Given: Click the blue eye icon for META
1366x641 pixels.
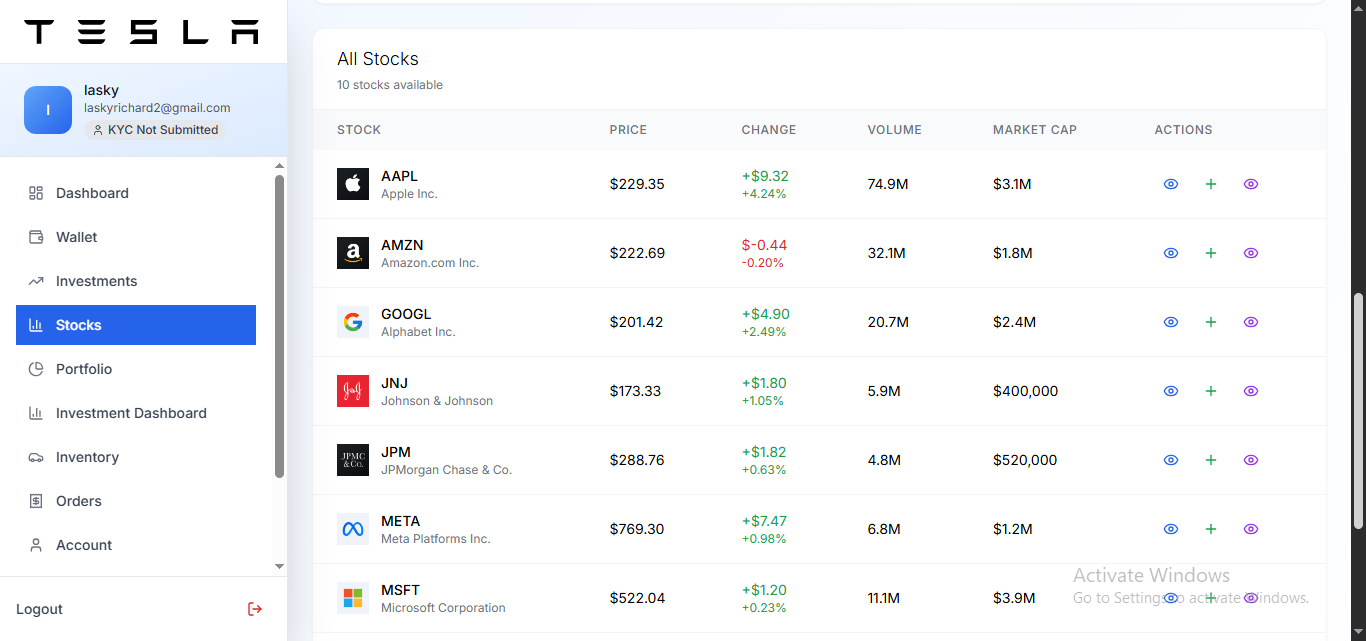Looking at the screenshot, I should tap(1171, 529).
